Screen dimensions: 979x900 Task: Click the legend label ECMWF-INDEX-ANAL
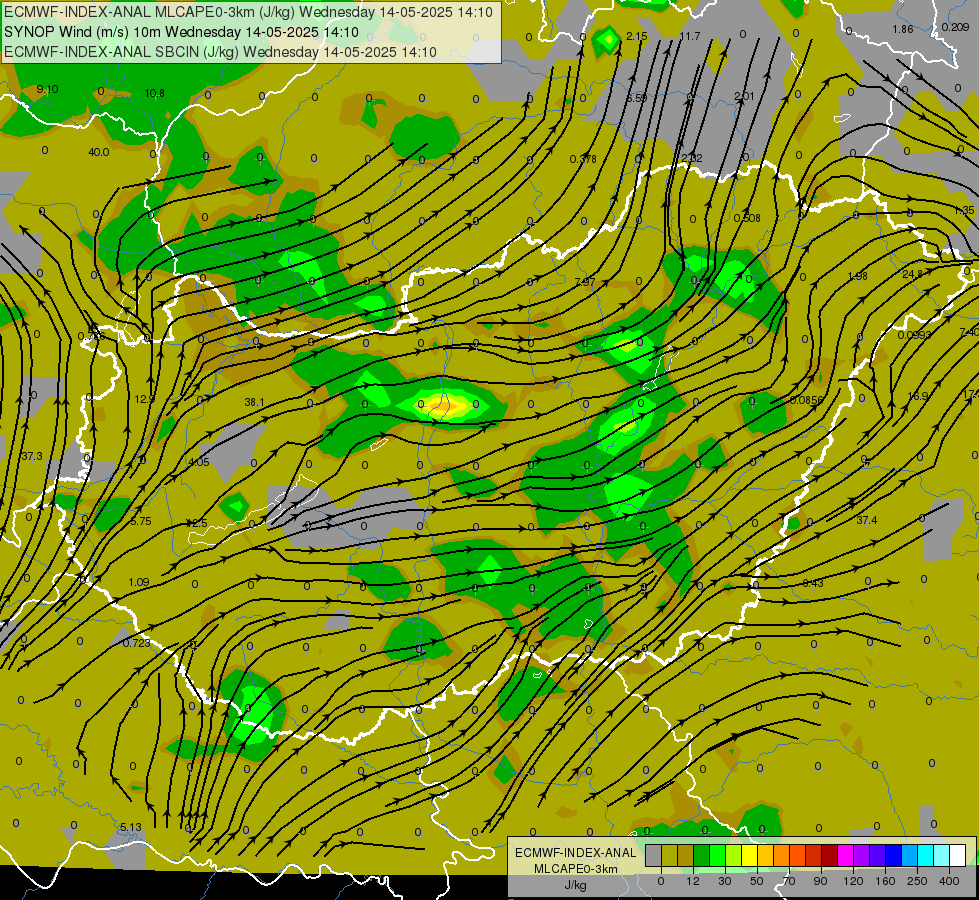(x=576, y=853)
